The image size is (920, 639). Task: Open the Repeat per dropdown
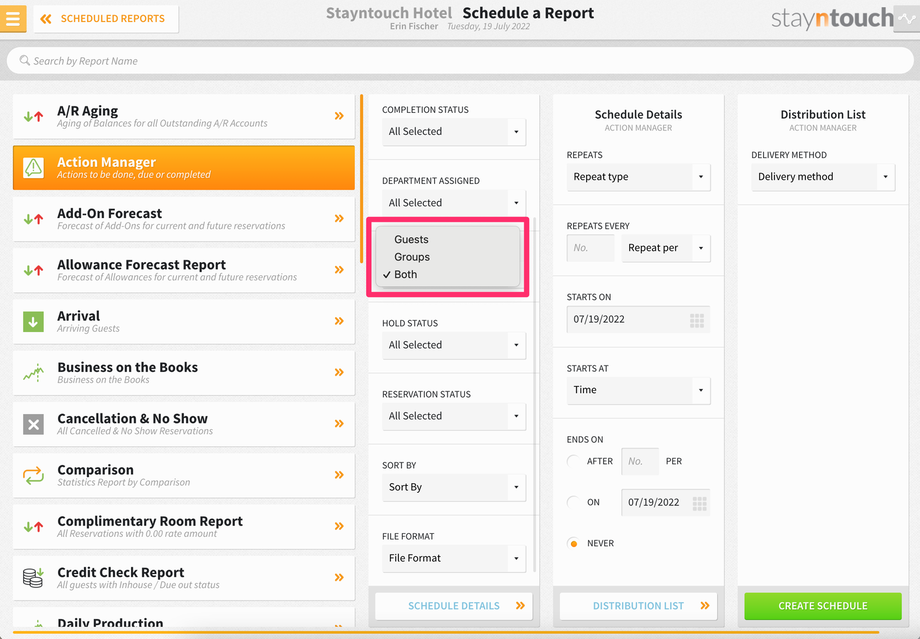(666, 248)
